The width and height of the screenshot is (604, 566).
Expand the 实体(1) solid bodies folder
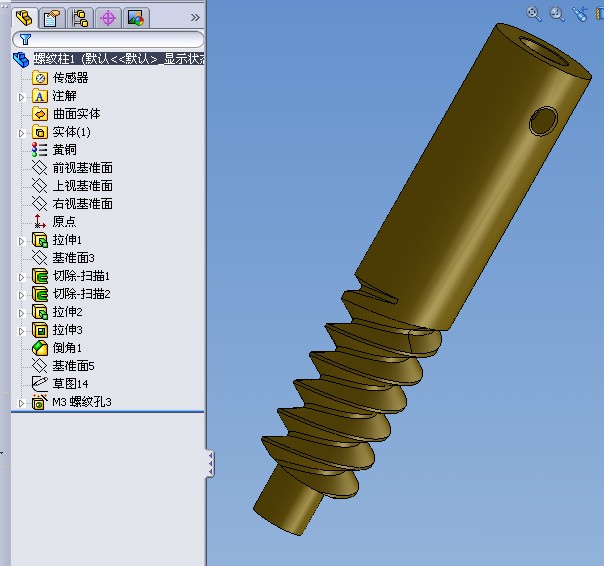point(22,133)
